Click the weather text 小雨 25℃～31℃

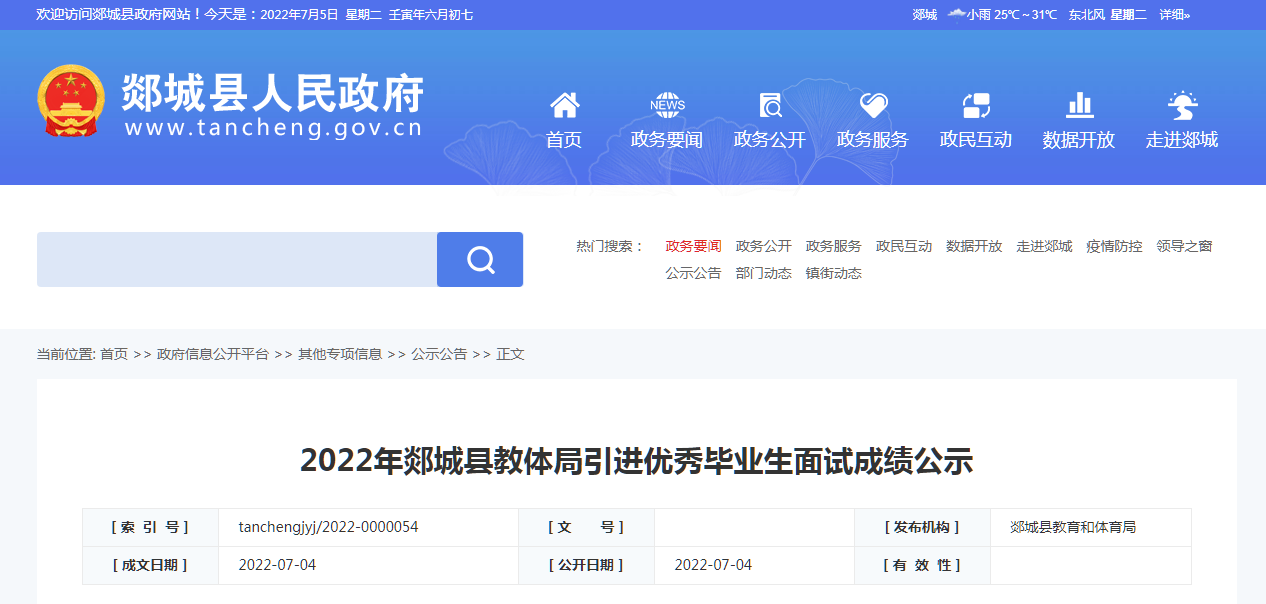(1012, 14)
